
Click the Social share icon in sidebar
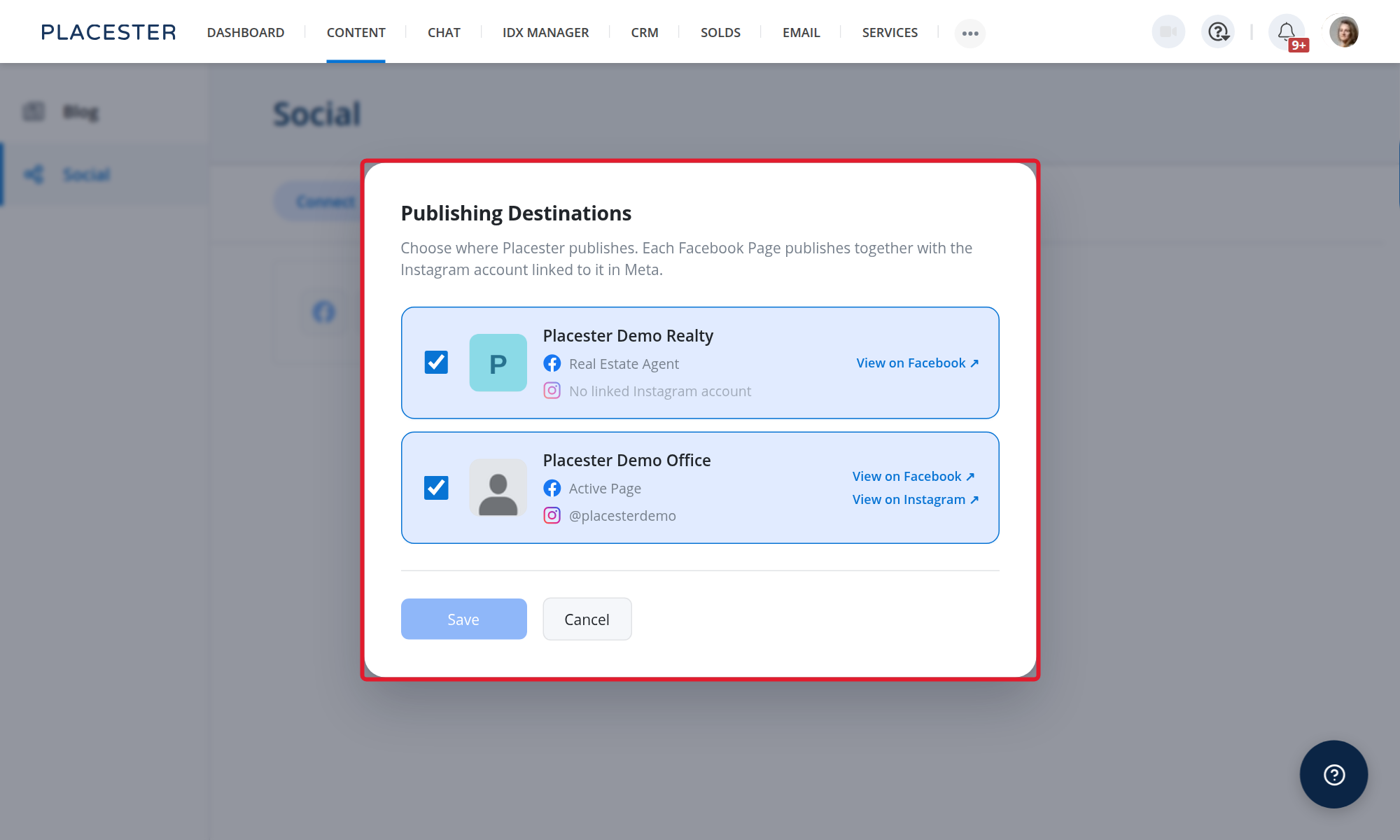tap(34, 174)
